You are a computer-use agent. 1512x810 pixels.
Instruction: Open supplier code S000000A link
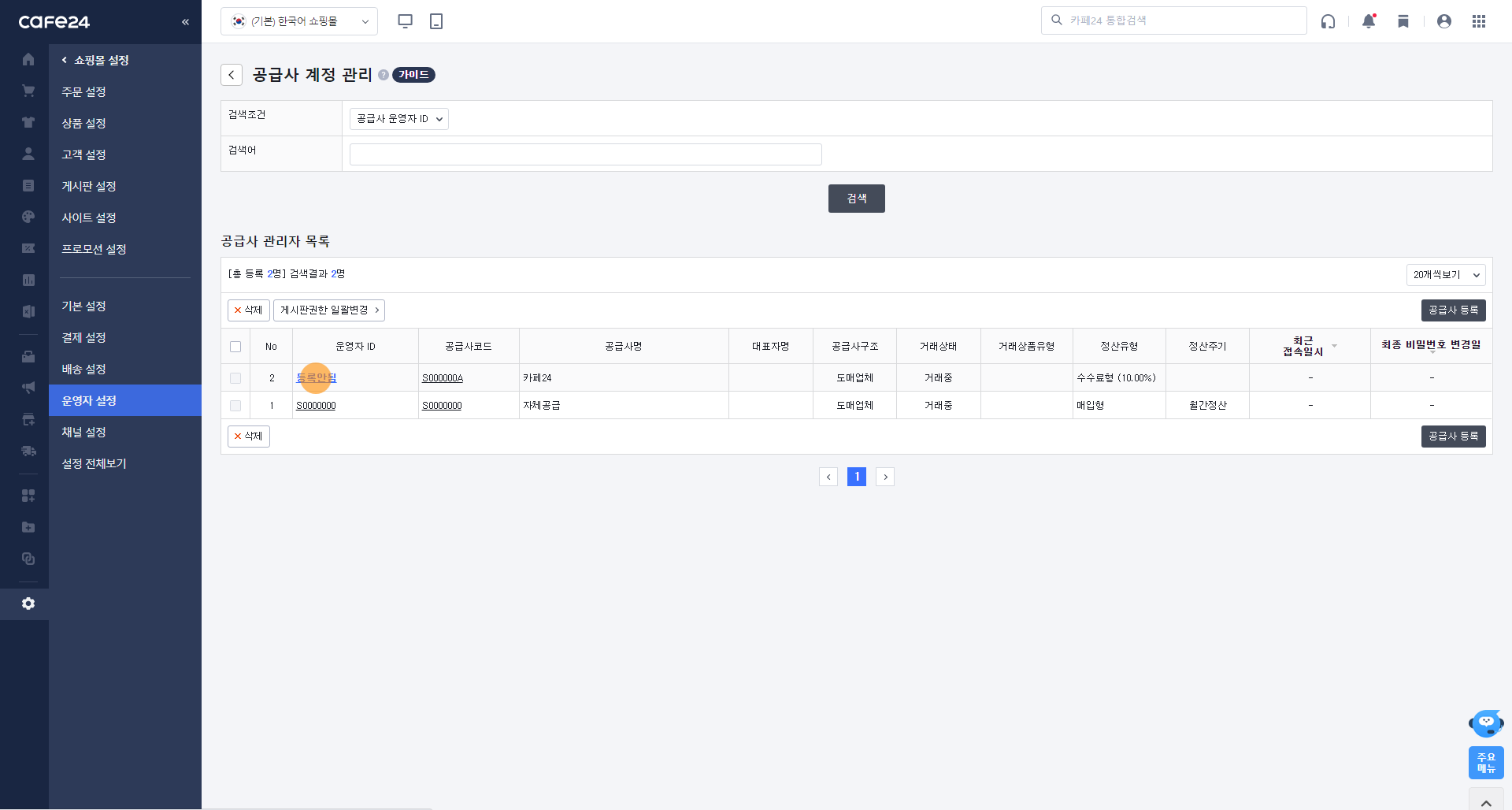pos(443,378)
